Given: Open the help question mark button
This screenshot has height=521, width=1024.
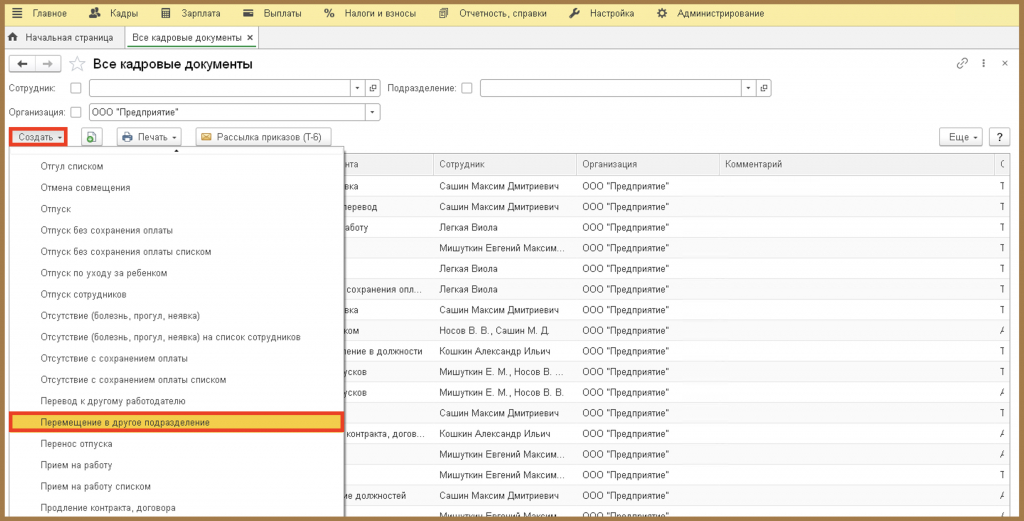Looking at the screenshot, I should (x=999, y=137).
